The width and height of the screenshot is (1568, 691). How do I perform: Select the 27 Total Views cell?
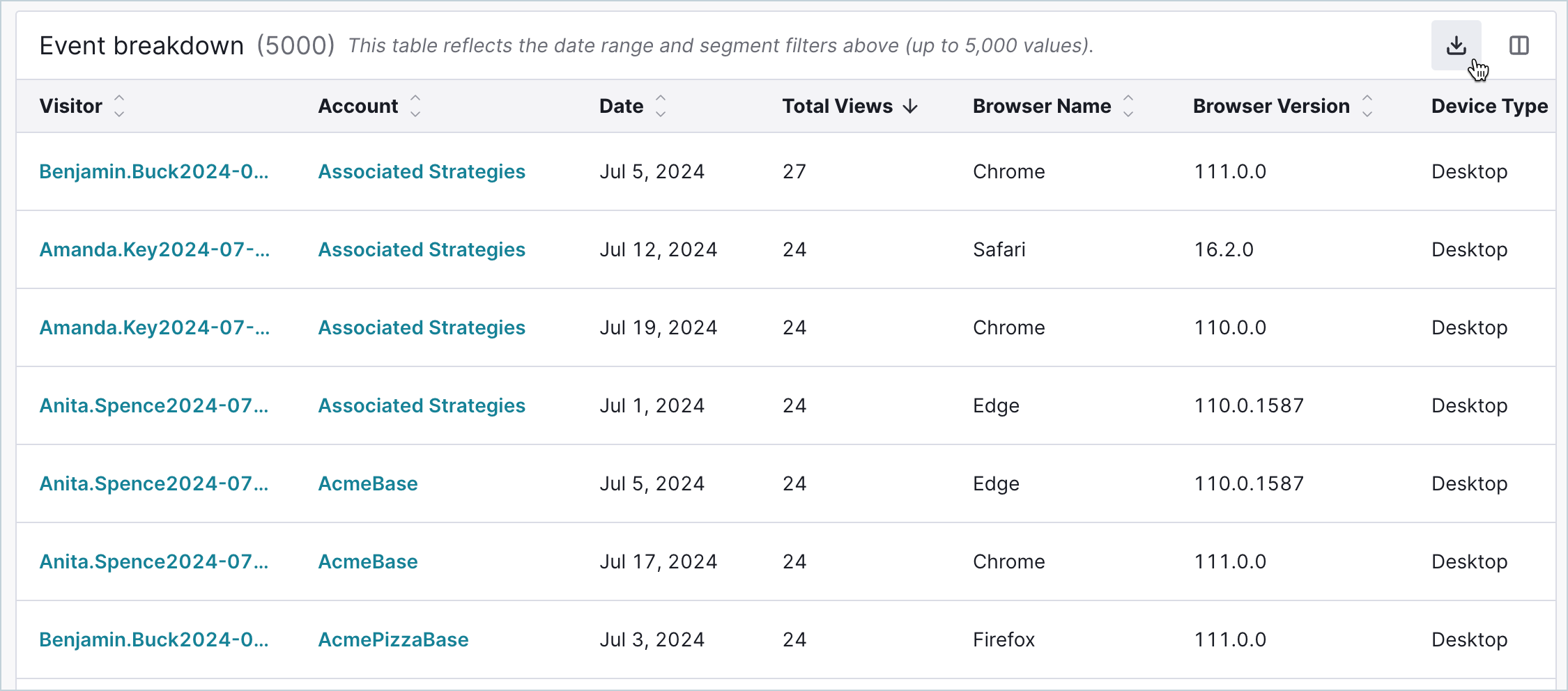(x=794, y=171)
